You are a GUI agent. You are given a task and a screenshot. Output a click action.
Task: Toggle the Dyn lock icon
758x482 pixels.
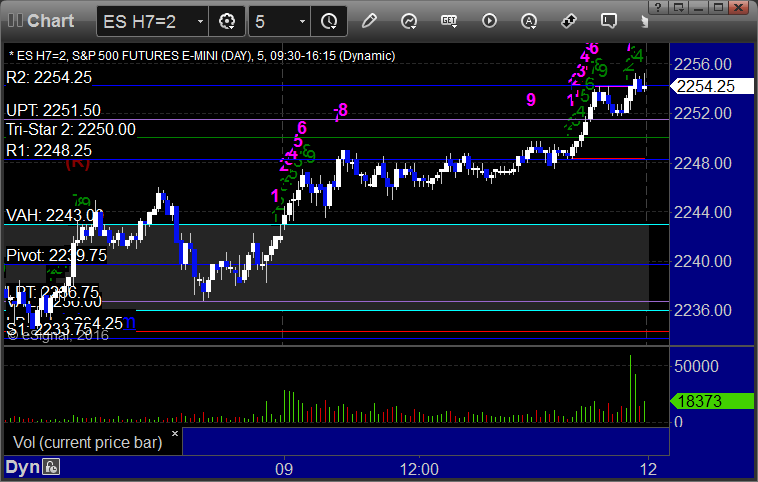[51, 467]
